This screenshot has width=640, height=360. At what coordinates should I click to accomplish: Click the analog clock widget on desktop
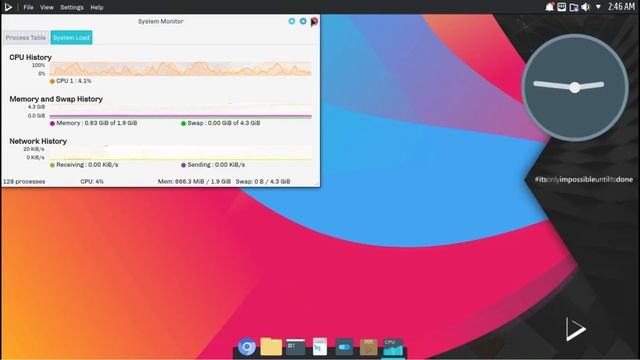click(575, 87)
